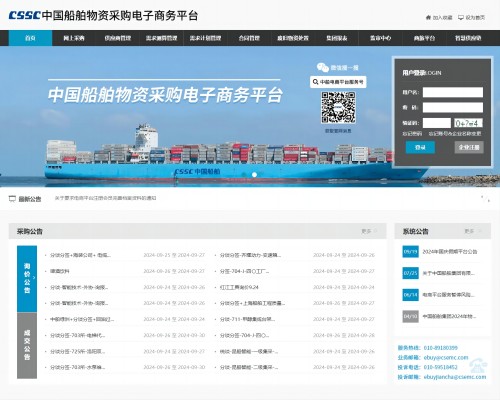Click the WeChat icon above the QR code
Image resolution: width=500 pixels, height=400 pixels.
point(323,67)
